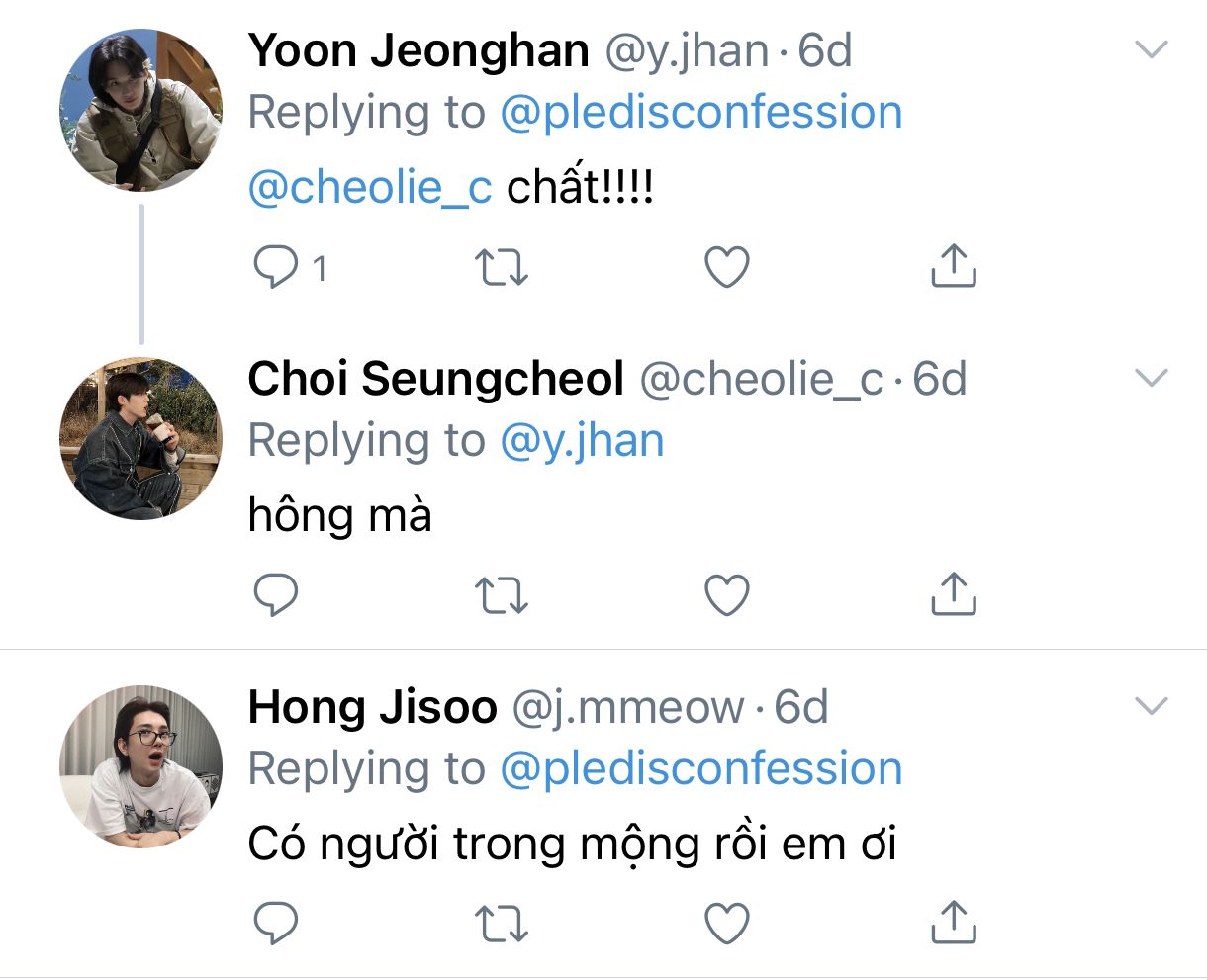This screenshot has height=980, width=1207.
Task: Retweet Choi Seungcheol's "hông mà" tweet
Action: [x=502, y=594]
